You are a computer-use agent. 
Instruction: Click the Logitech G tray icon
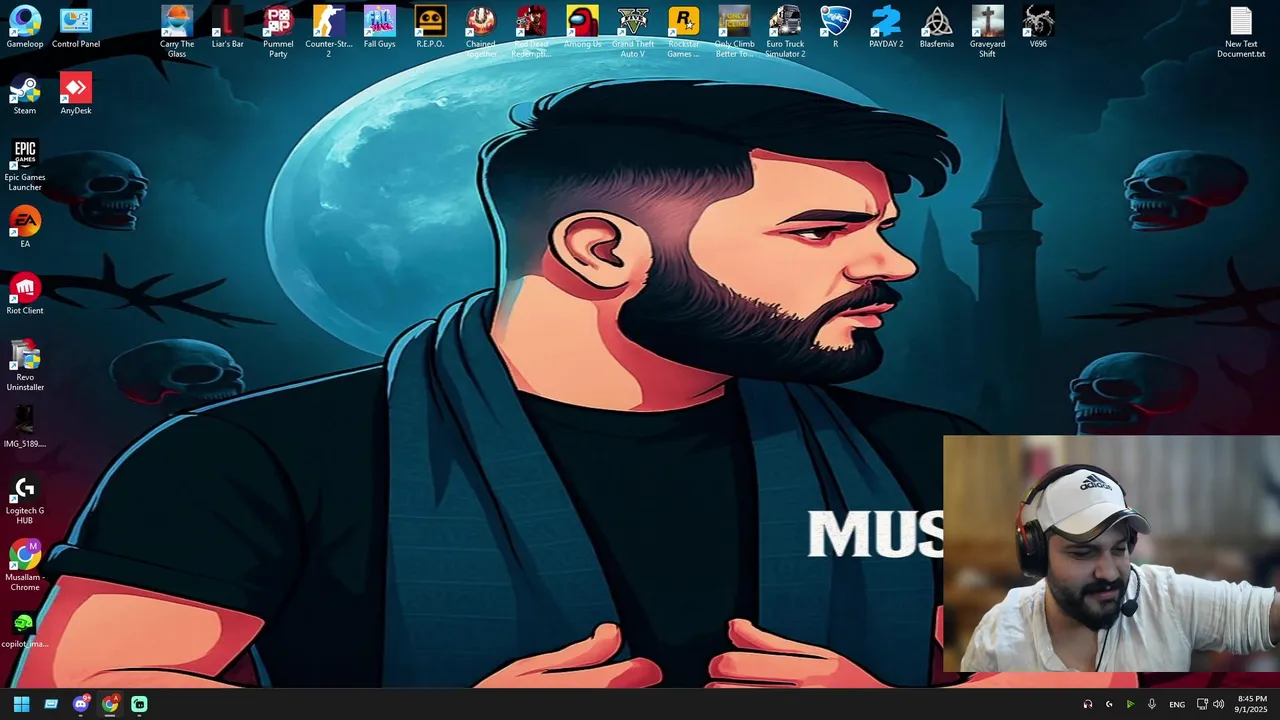click(1109, 704)
